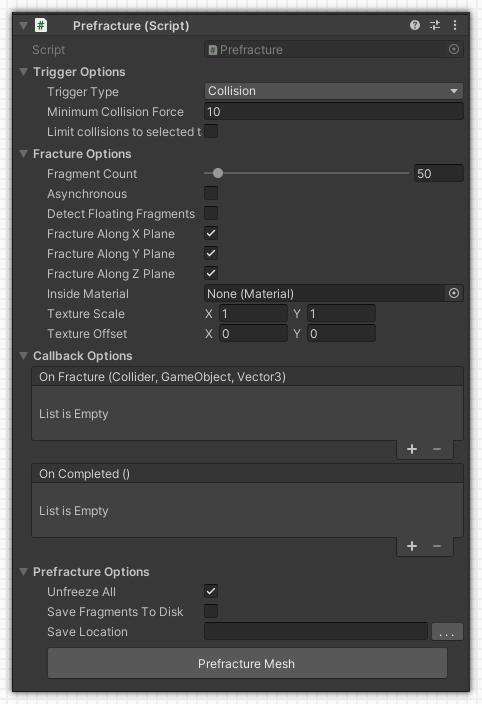This screenshot has width=482, height=704.
Task: Add a listener to On Fracture event
Action: tap(412, 449)
